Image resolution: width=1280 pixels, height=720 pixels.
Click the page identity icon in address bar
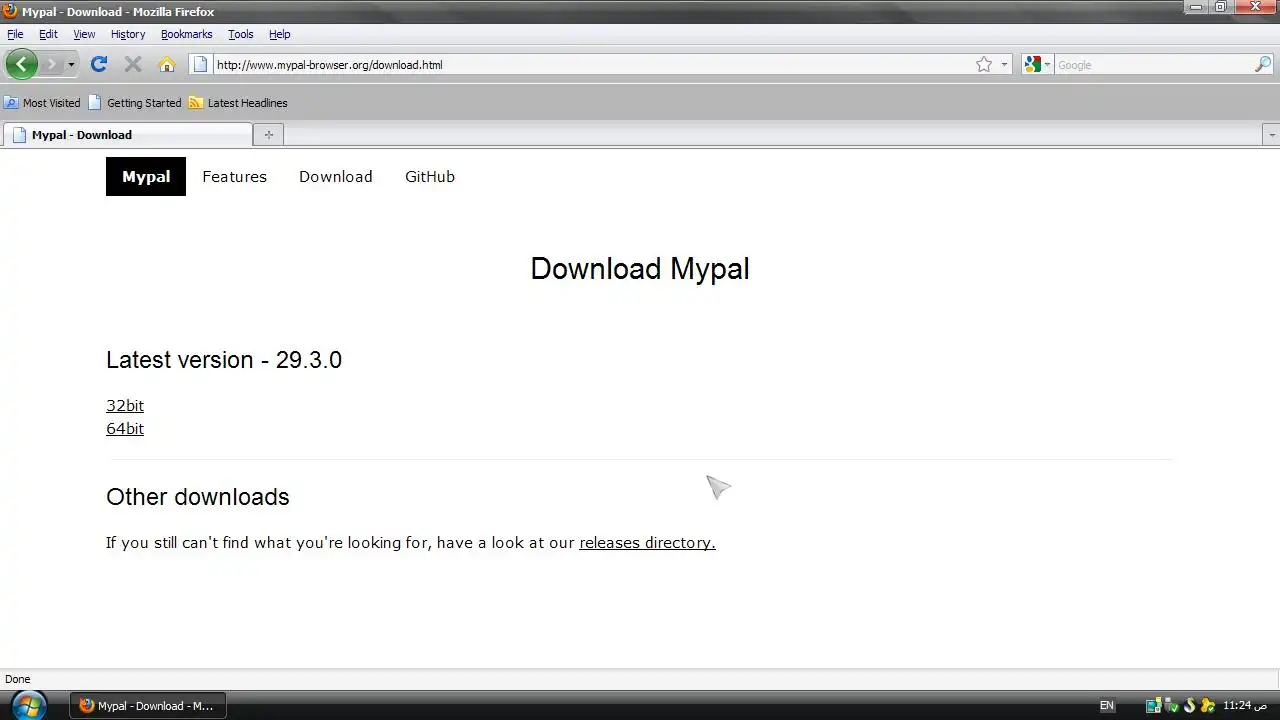coord(200,64)
